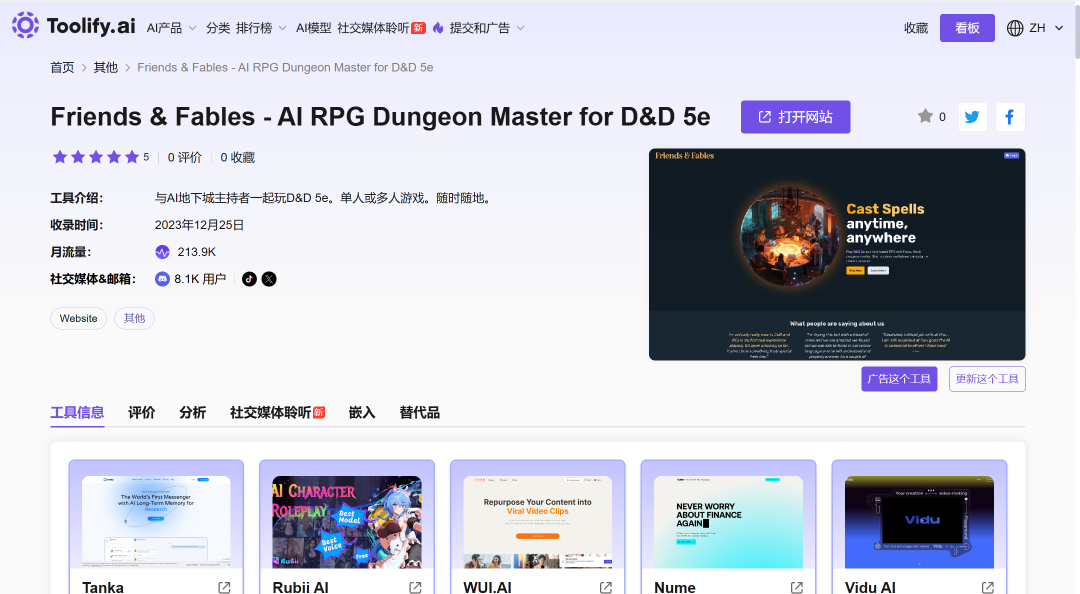Click the 看板 button
The width and height of the screenshot is (1080, 594).
(x=967, y=28)
